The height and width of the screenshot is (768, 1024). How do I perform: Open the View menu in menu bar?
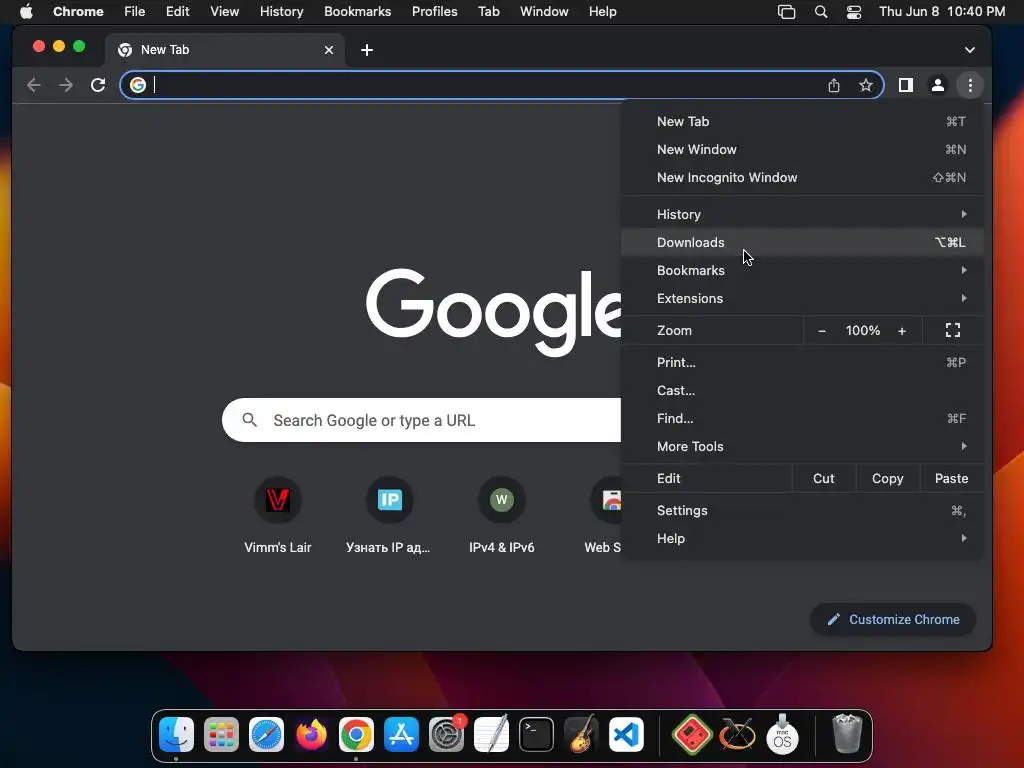[224, 12]
